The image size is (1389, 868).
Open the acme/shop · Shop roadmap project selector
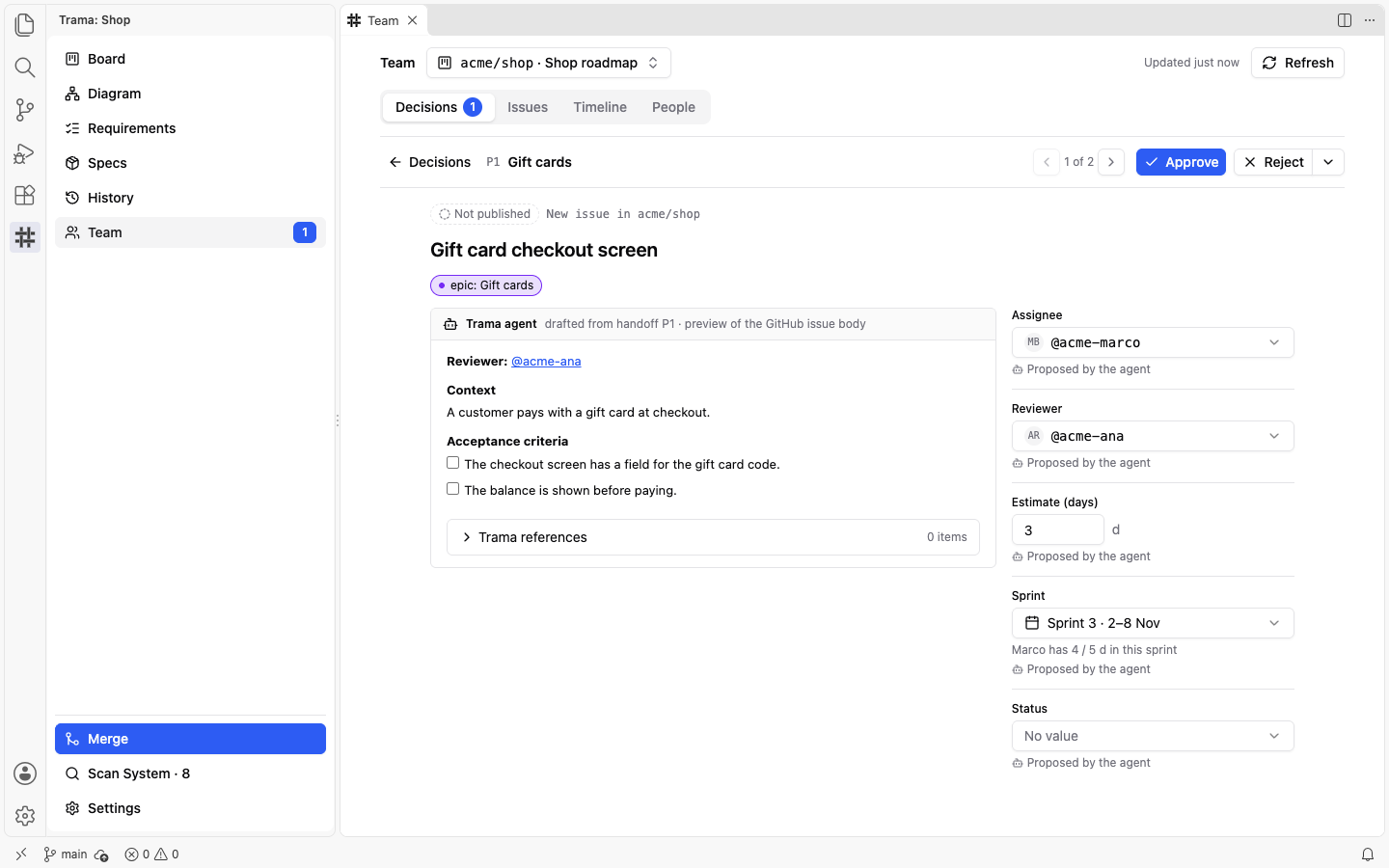[x=549, y=63]
